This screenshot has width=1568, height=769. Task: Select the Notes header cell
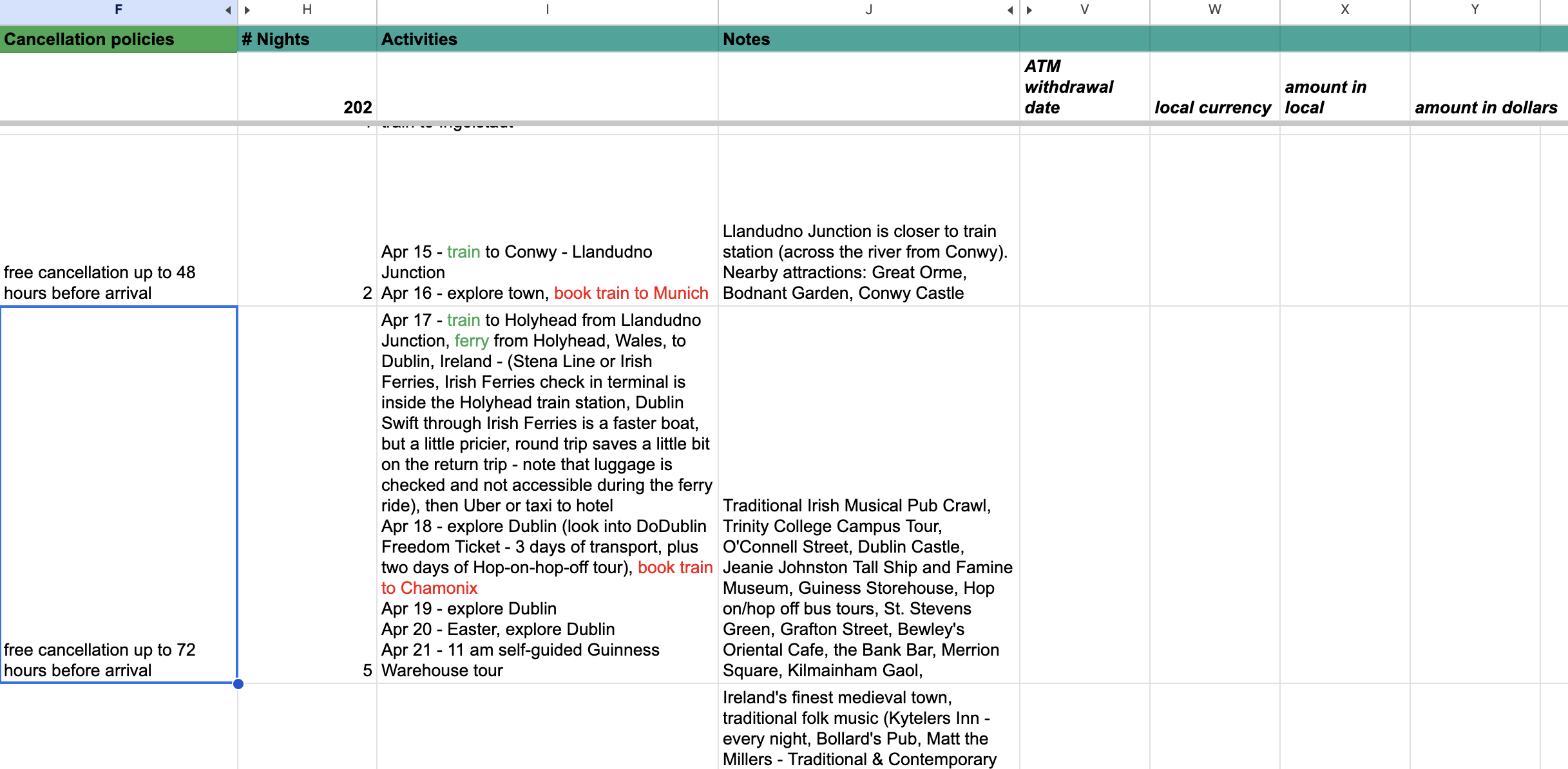point(868,39)
